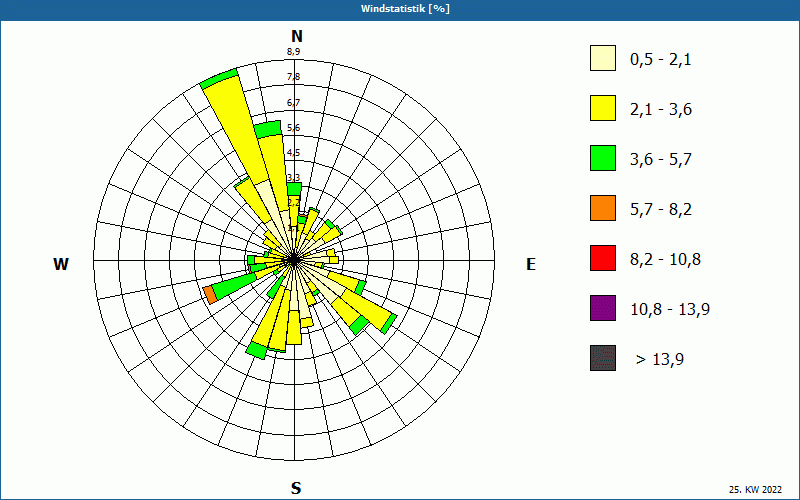800x500 pixels.
Task: Click the yellow 2,1 - 3,6 legend swatch
Action: 603,108
